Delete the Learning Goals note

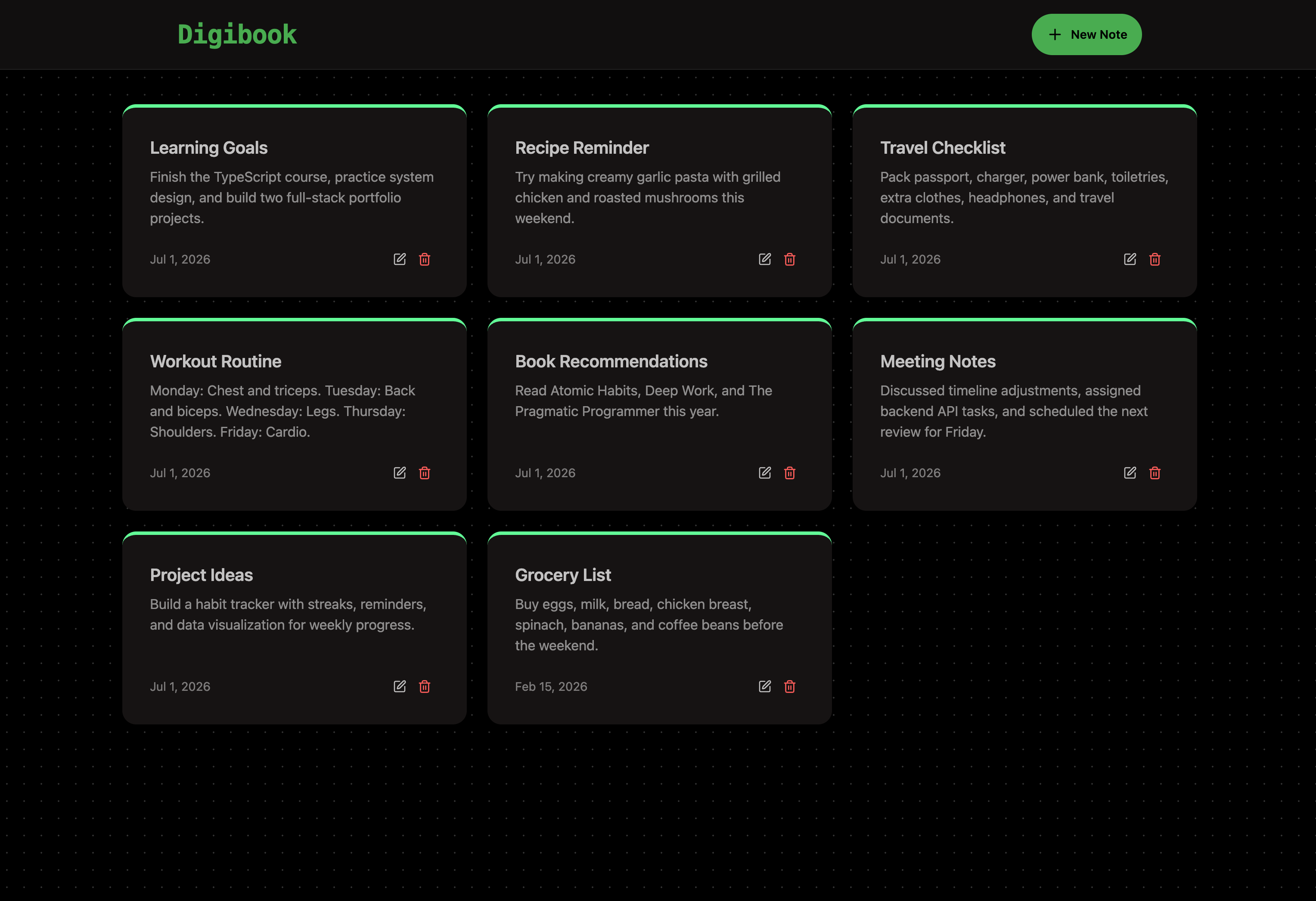425,259
